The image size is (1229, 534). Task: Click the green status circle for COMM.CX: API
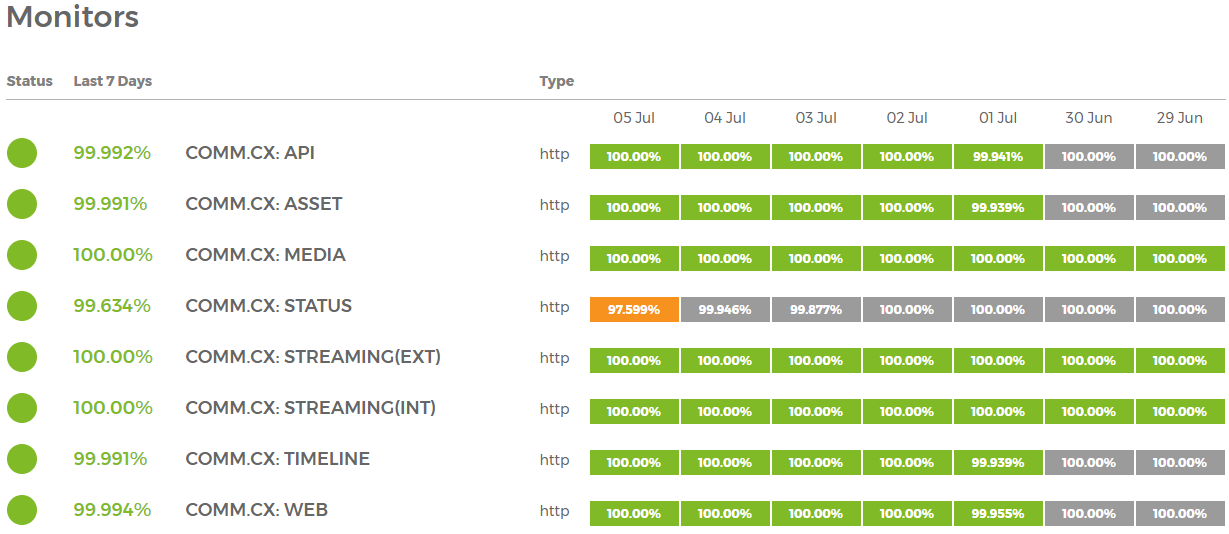pos(22,153)
